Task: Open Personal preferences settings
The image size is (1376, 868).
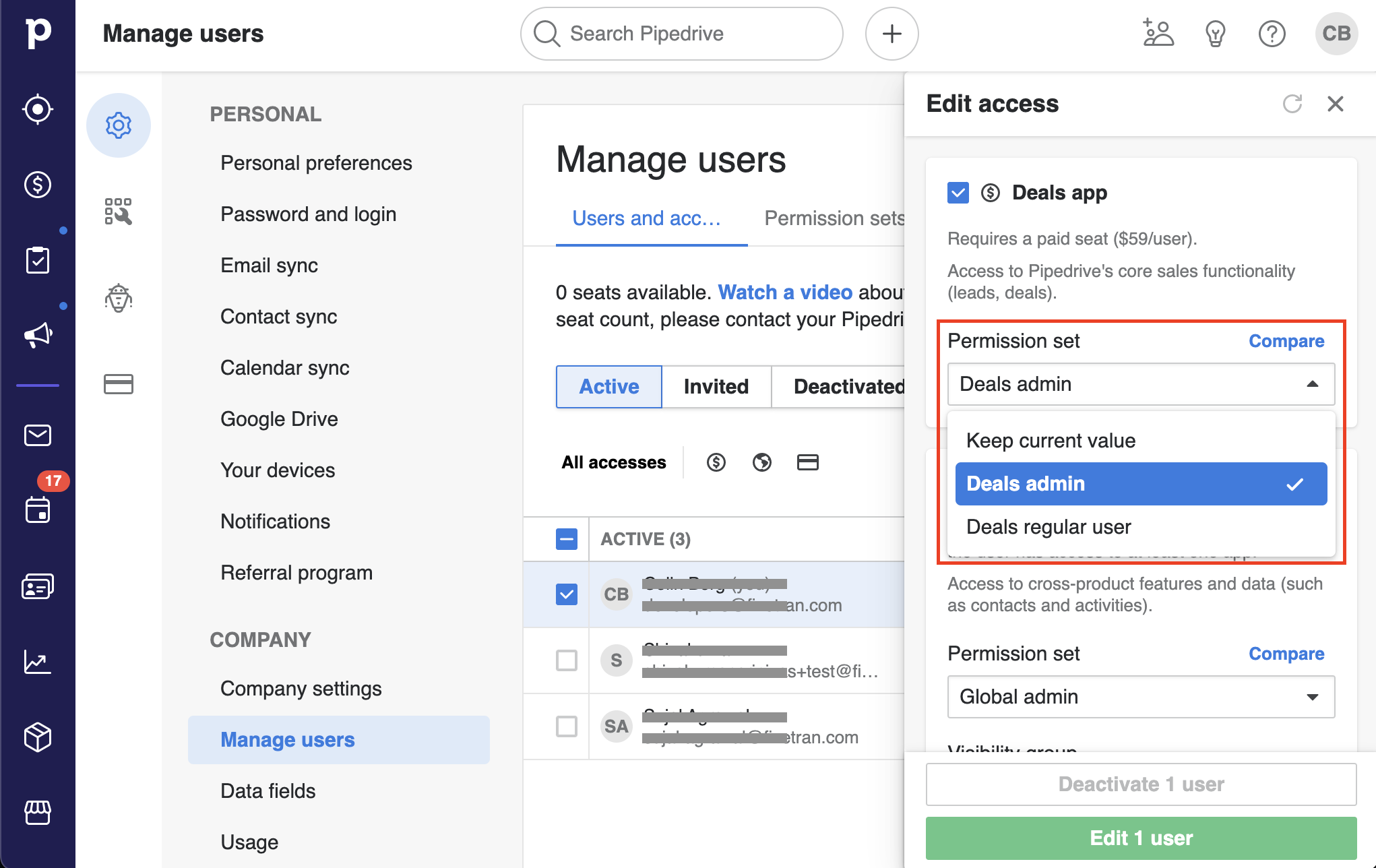Action: 316,163
